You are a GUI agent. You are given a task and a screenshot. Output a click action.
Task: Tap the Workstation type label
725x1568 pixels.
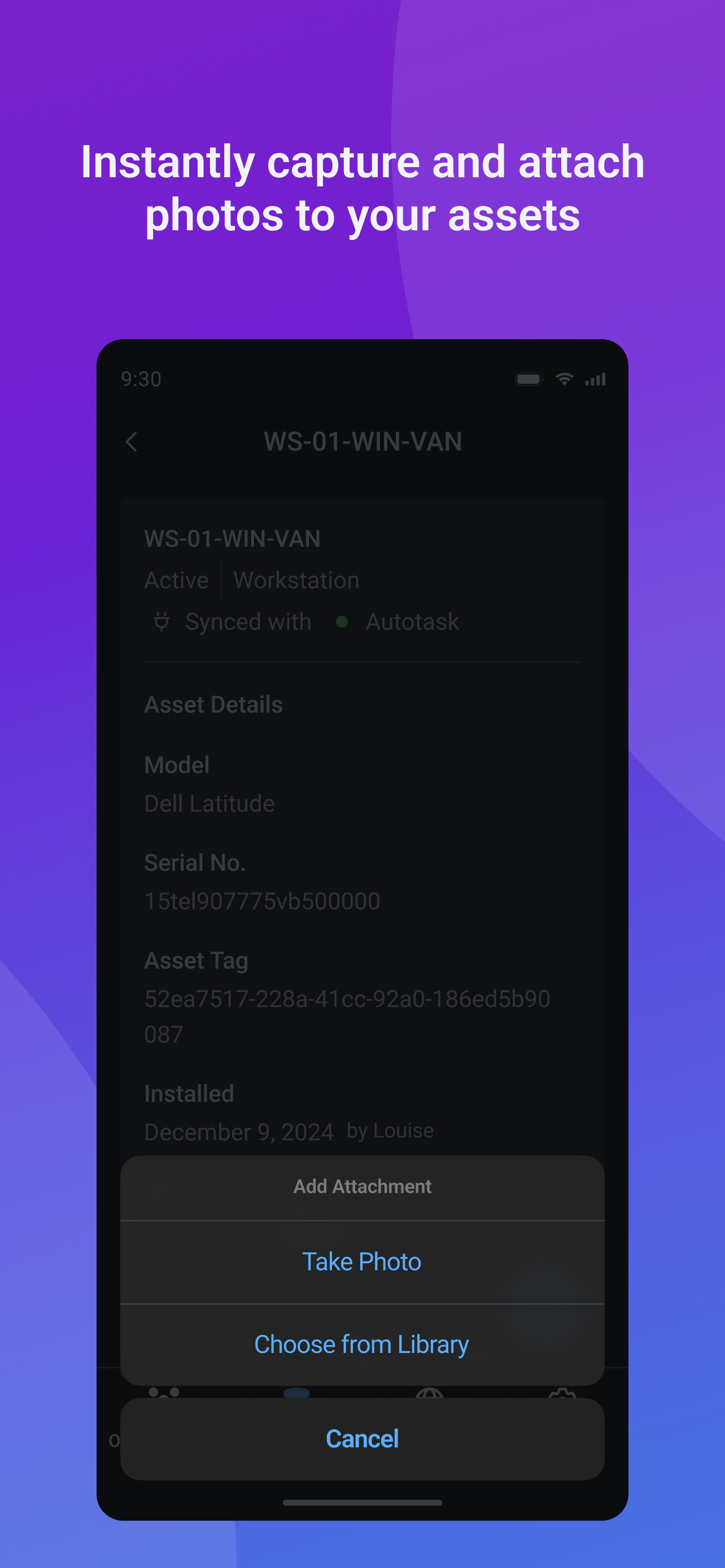[296, 580]
